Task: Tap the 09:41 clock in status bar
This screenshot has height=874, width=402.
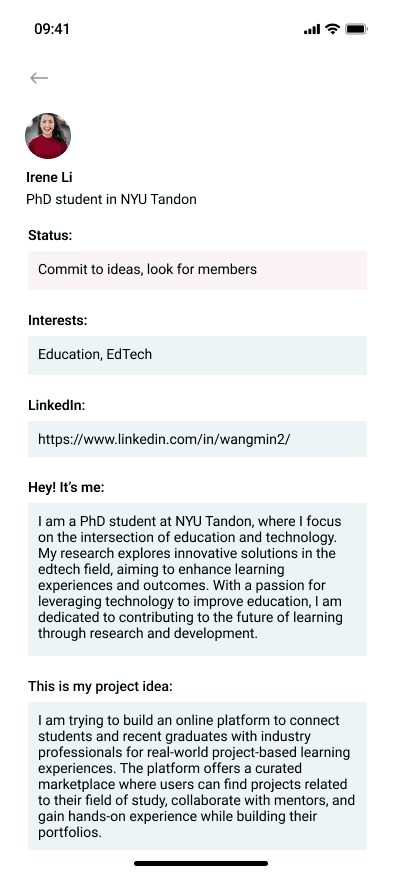Action: point(52,29)
